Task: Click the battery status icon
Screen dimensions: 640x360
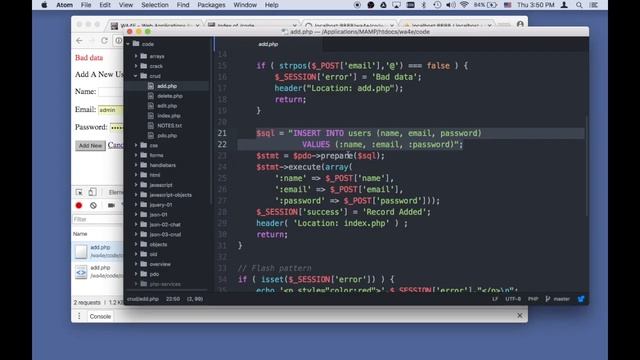Action: click(x=492, y=5)
